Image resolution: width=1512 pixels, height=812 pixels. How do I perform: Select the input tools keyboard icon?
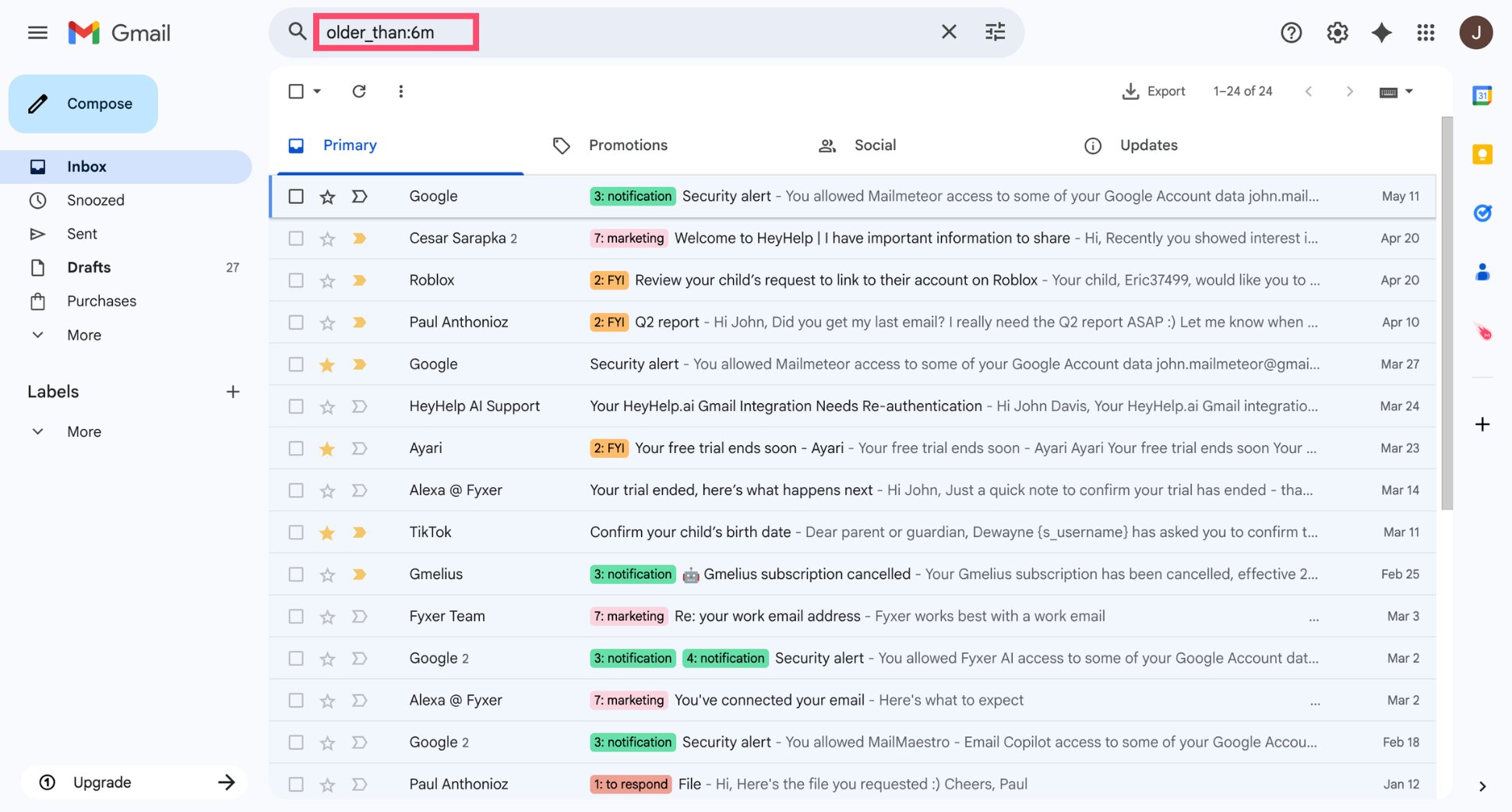pyautogui.click(x=1388, y=92)
